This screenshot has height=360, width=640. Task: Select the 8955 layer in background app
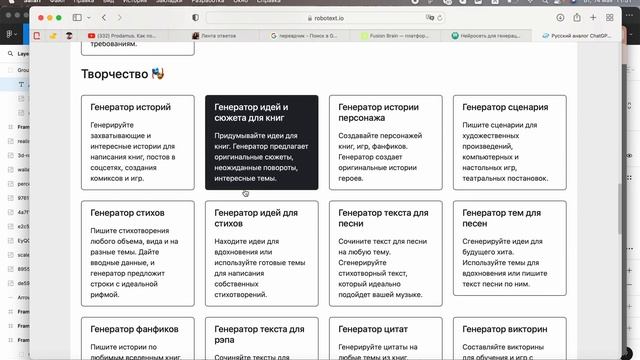(18, 269)
